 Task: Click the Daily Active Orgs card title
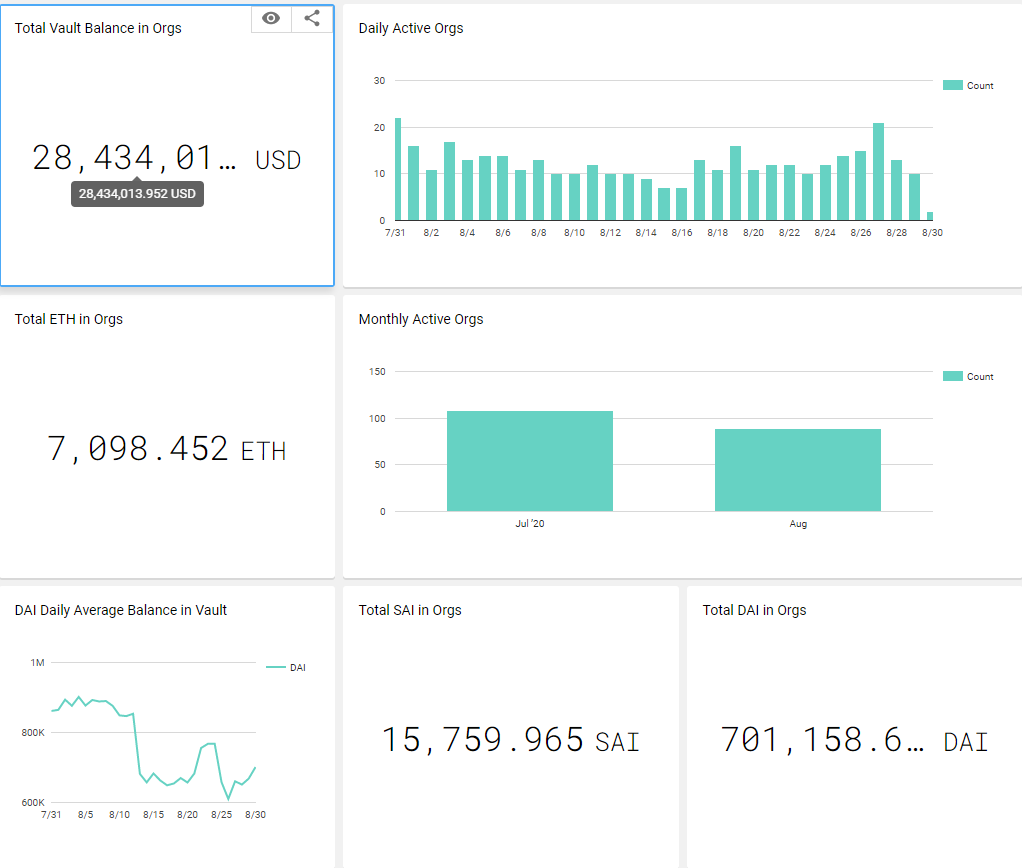(411, 28)
